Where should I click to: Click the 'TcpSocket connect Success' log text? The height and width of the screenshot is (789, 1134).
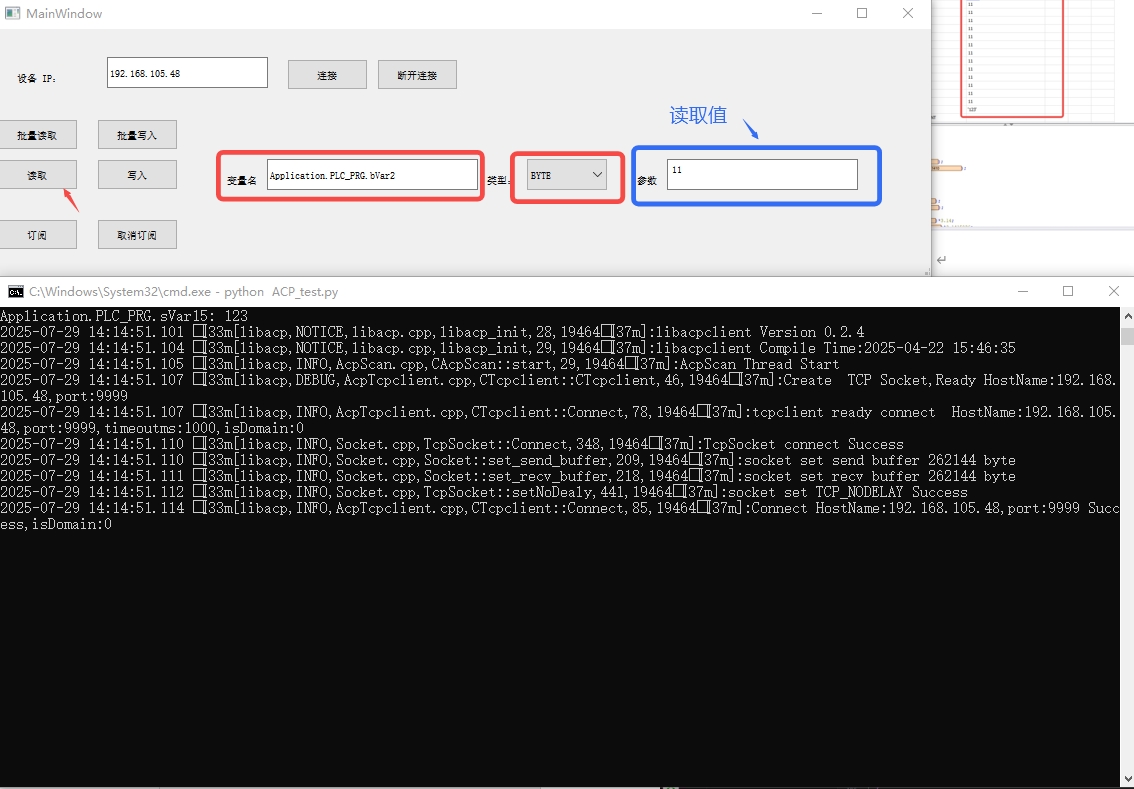[x=803, y=444]
